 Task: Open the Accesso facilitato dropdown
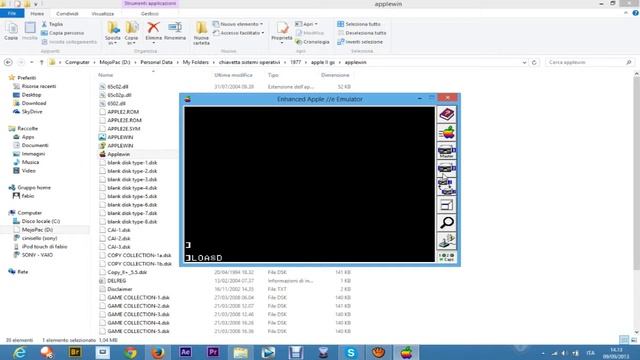click(238, 33)
